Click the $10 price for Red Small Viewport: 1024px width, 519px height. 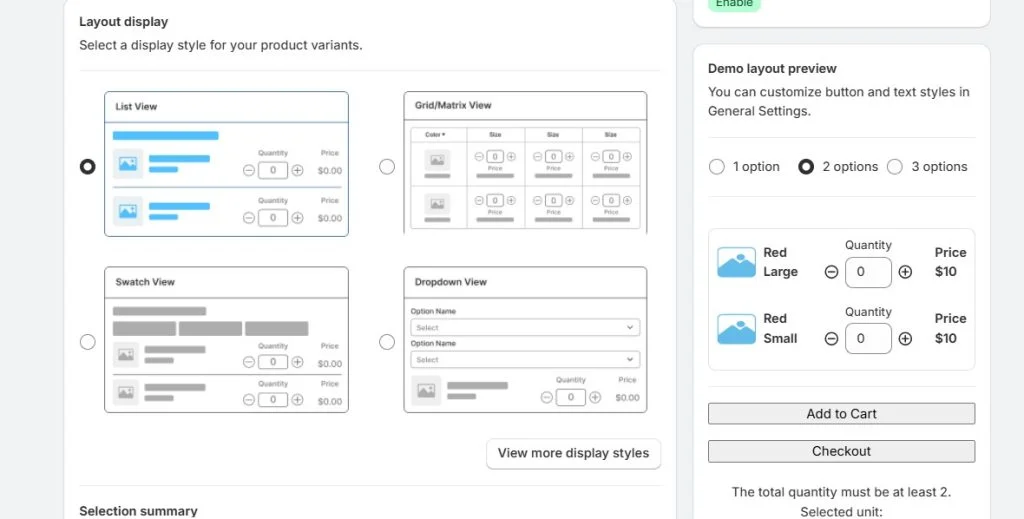pos(946,338)
